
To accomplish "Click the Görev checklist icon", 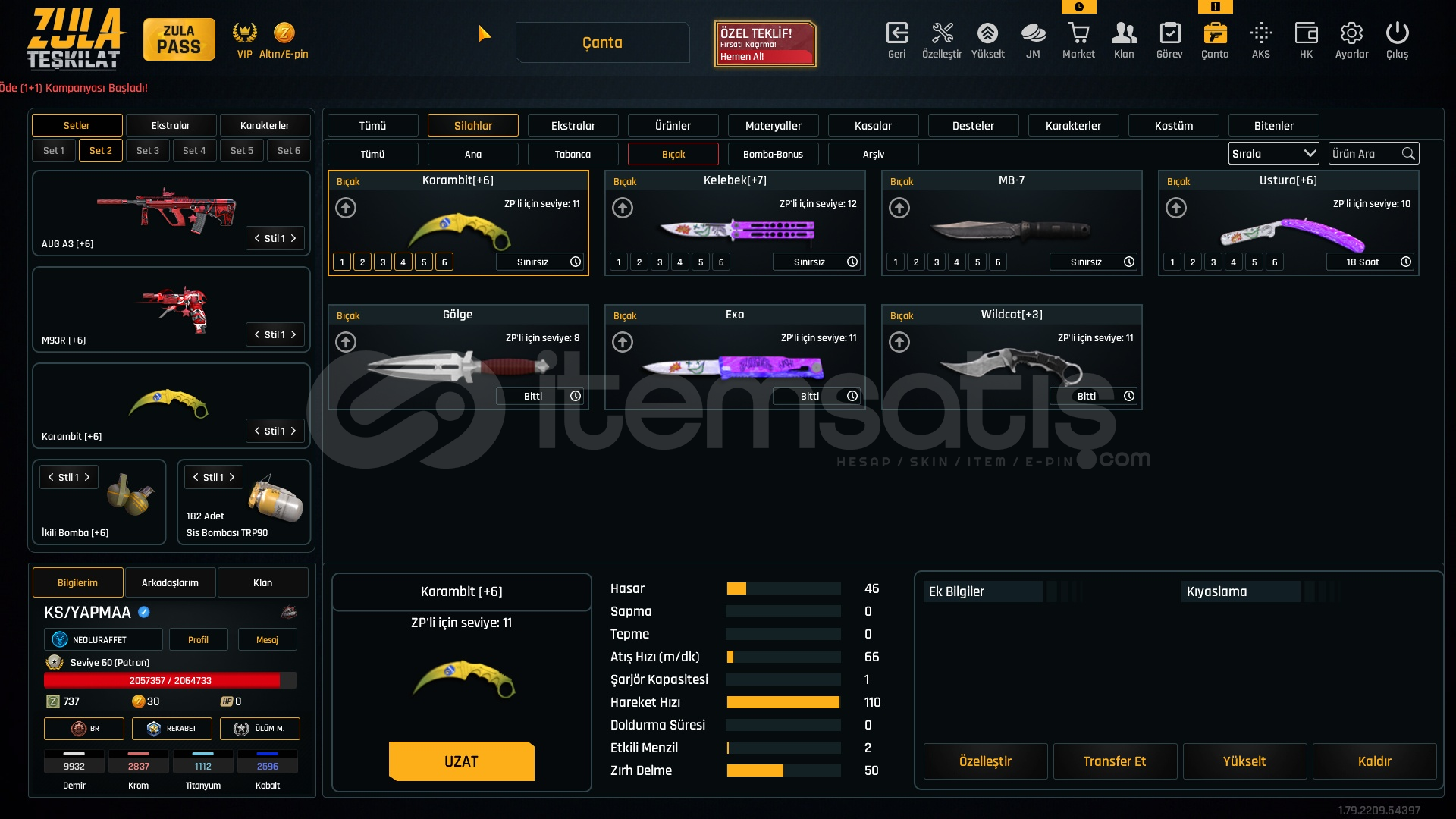I will (x=1169, y=34).
